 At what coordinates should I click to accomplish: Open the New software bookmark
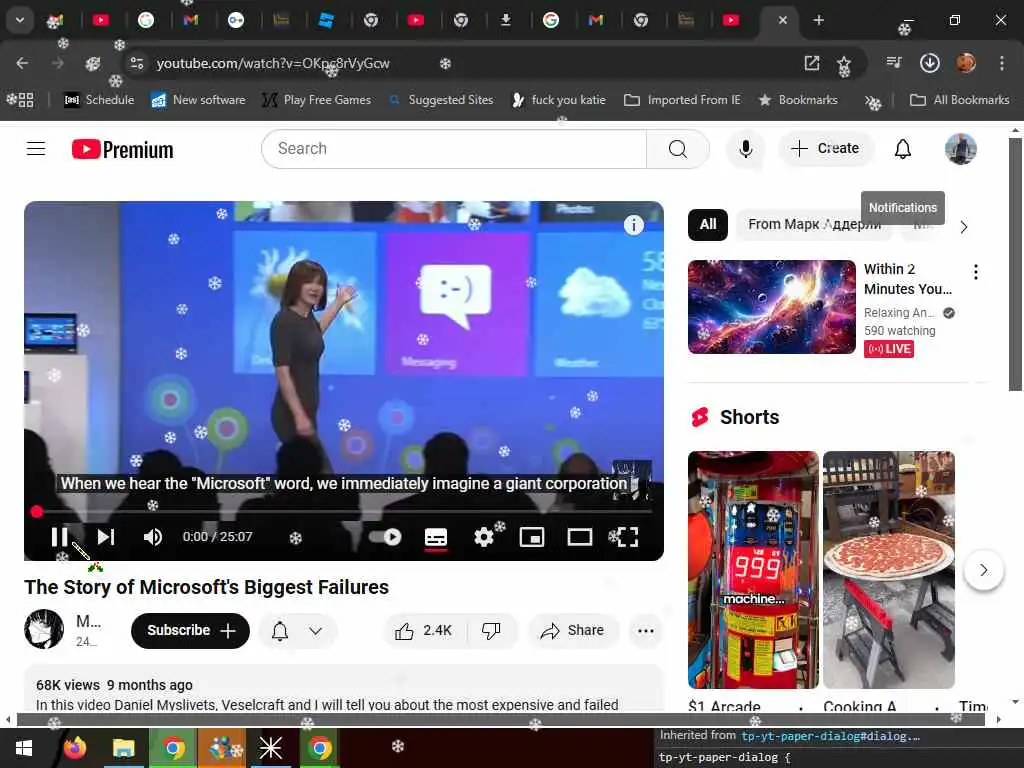pos(198,100)
